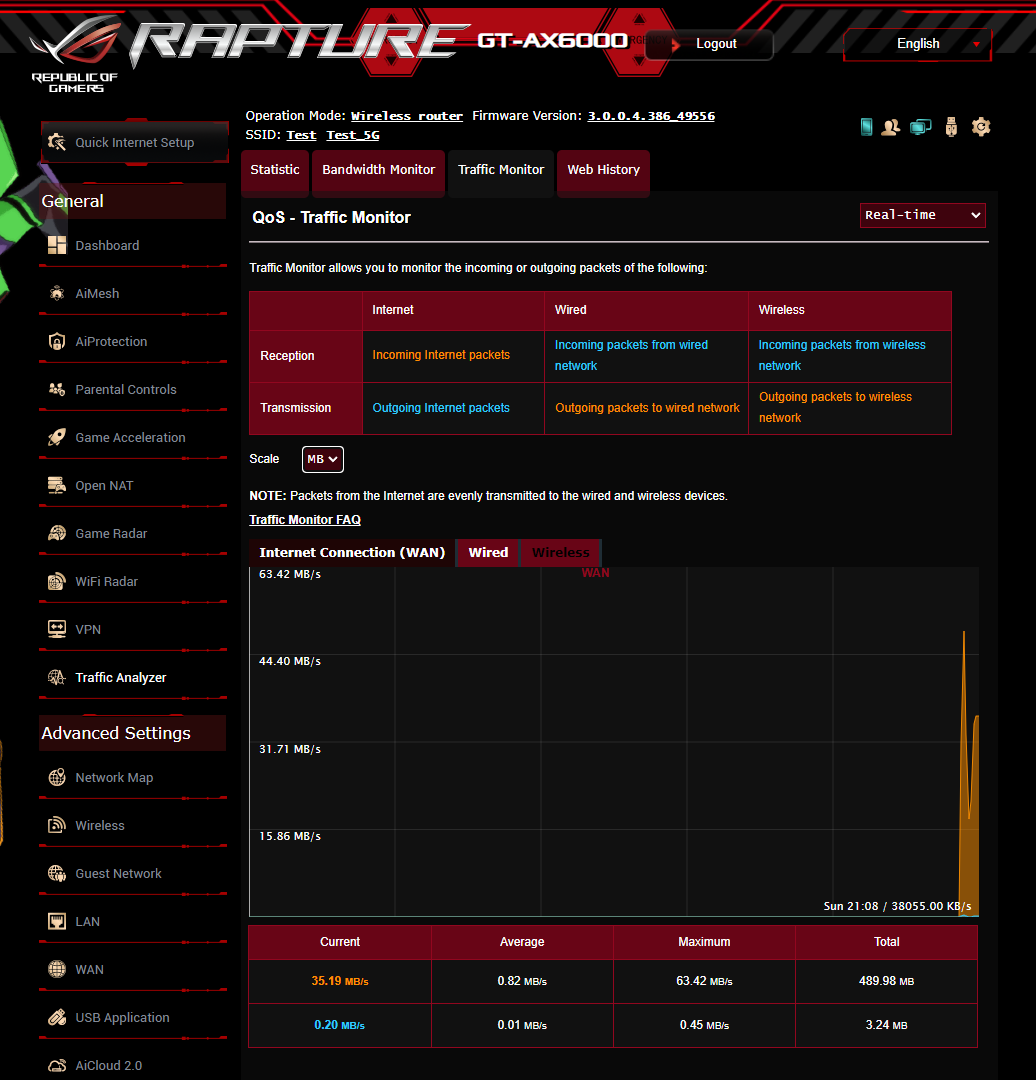Click the 3.24 MB total value
Image resolution: width=1036 pixels, height=1080 pixels.
tap(887, 1025)
